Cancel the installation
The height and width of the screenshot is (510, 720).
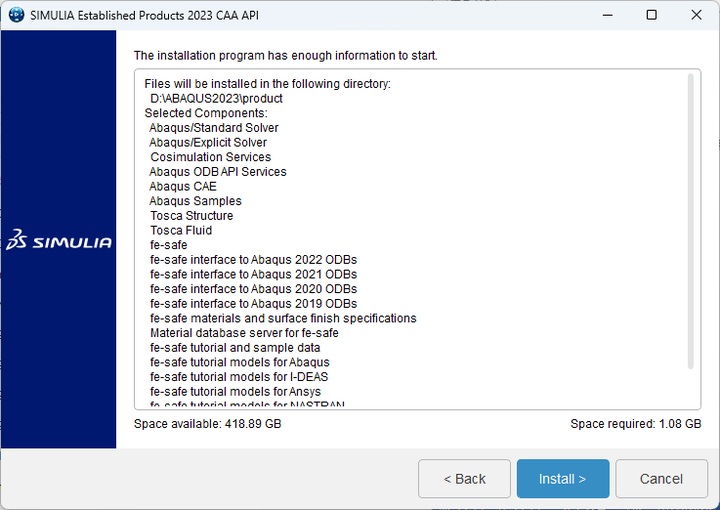[661, 479]
